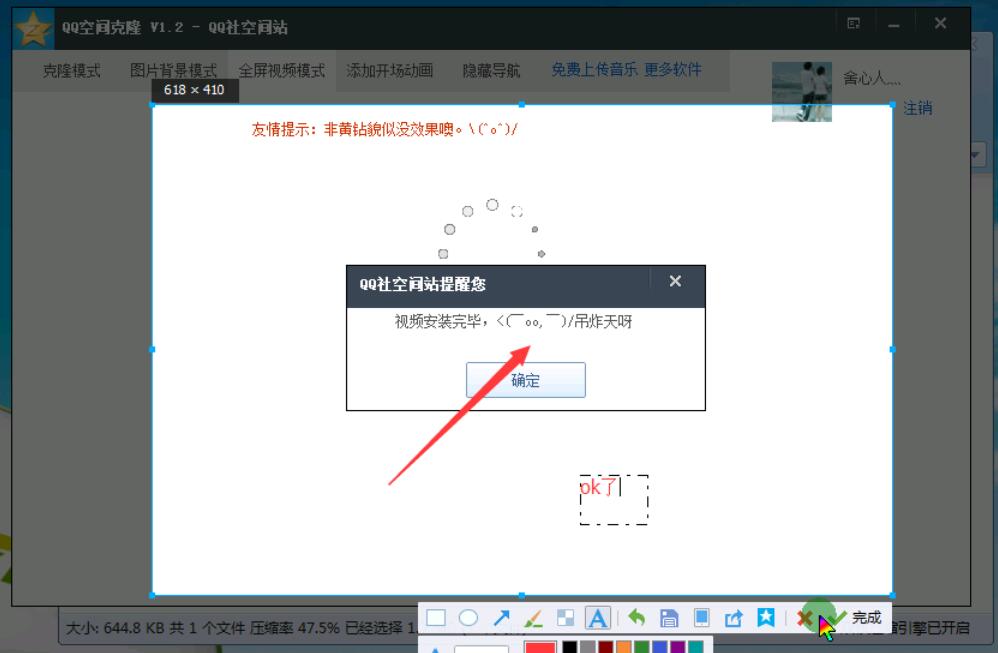Image resolution: width=998 pixels, height=653 pixels.
Task: Select the text 'A' annotation tool
Action: [x=597, y=618]
